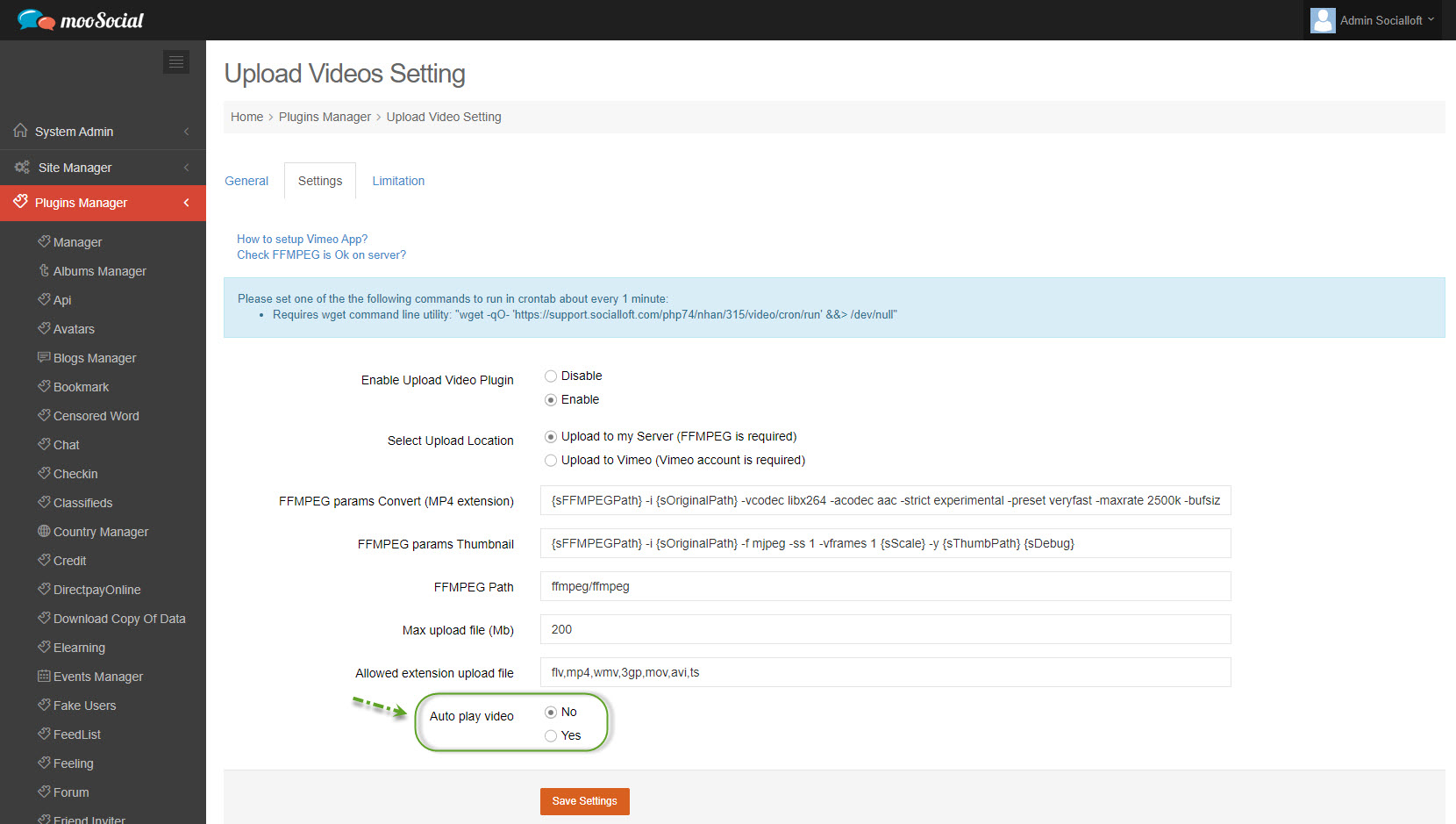Open Check FFMPEG is Ok link
The image size is (1456, 824).
[321, 254]
